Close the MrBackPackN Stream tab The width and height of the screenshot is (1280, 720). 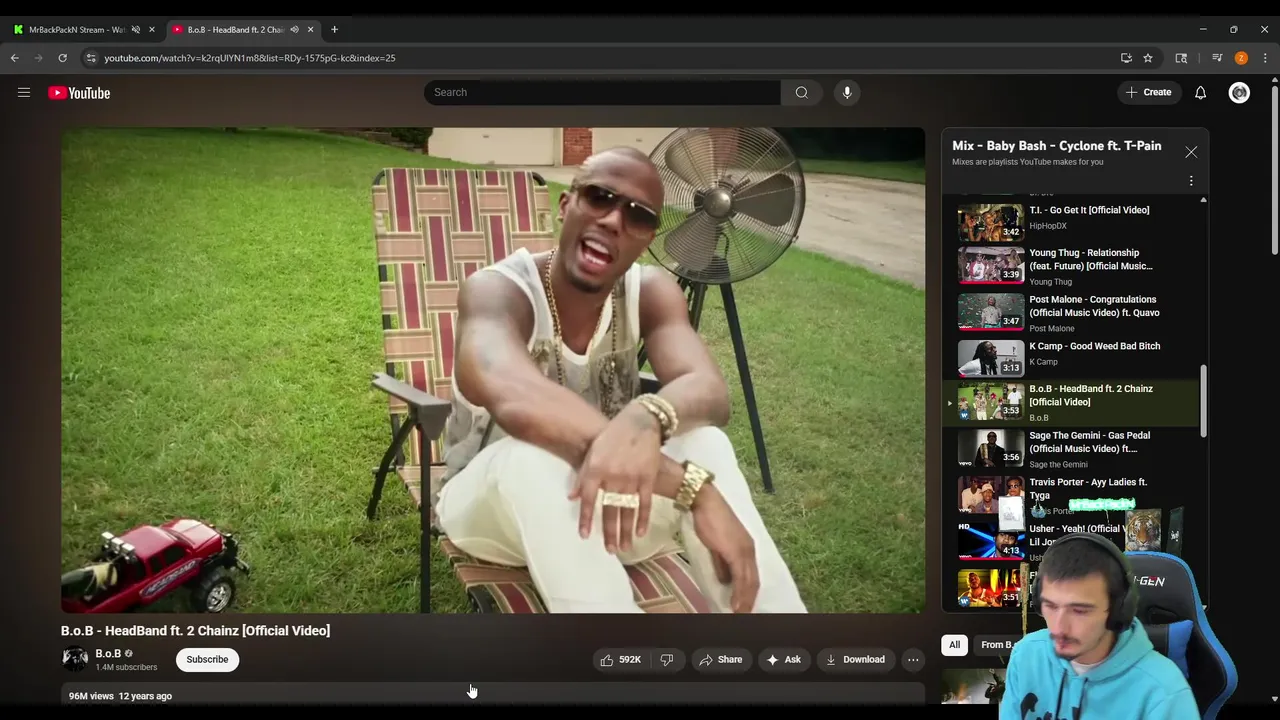[x=152, y=30]
